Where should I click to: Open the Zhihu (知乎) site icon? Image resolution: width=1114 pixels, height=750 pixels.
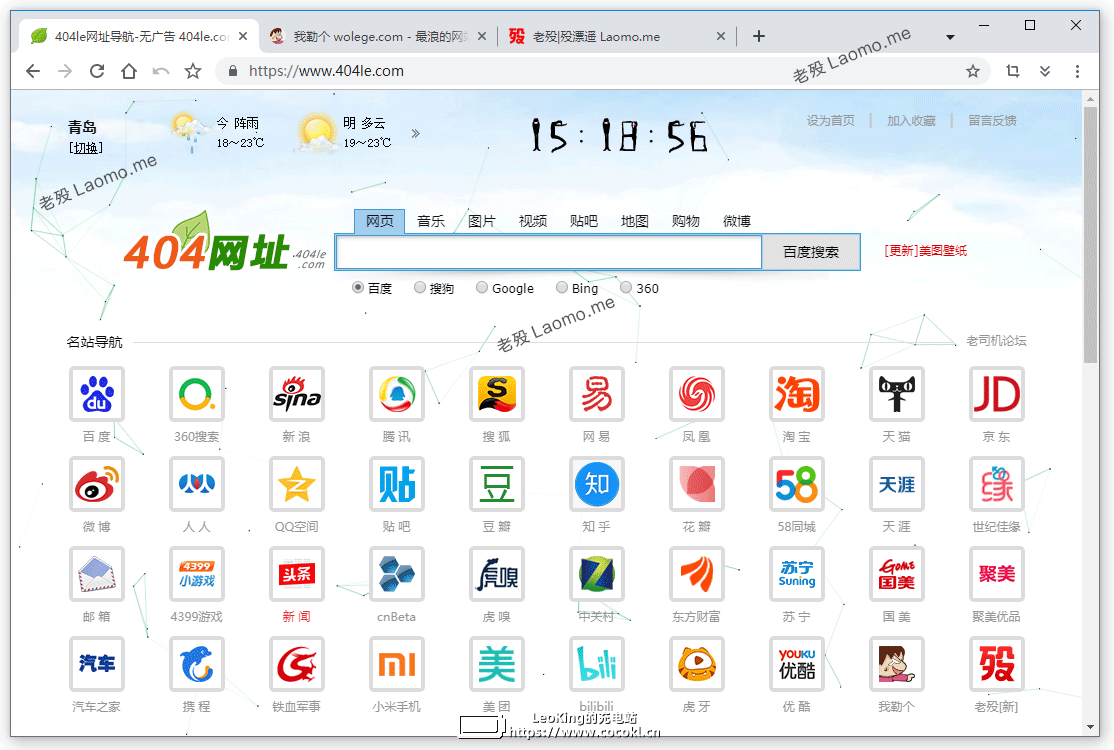coord(597,484)
